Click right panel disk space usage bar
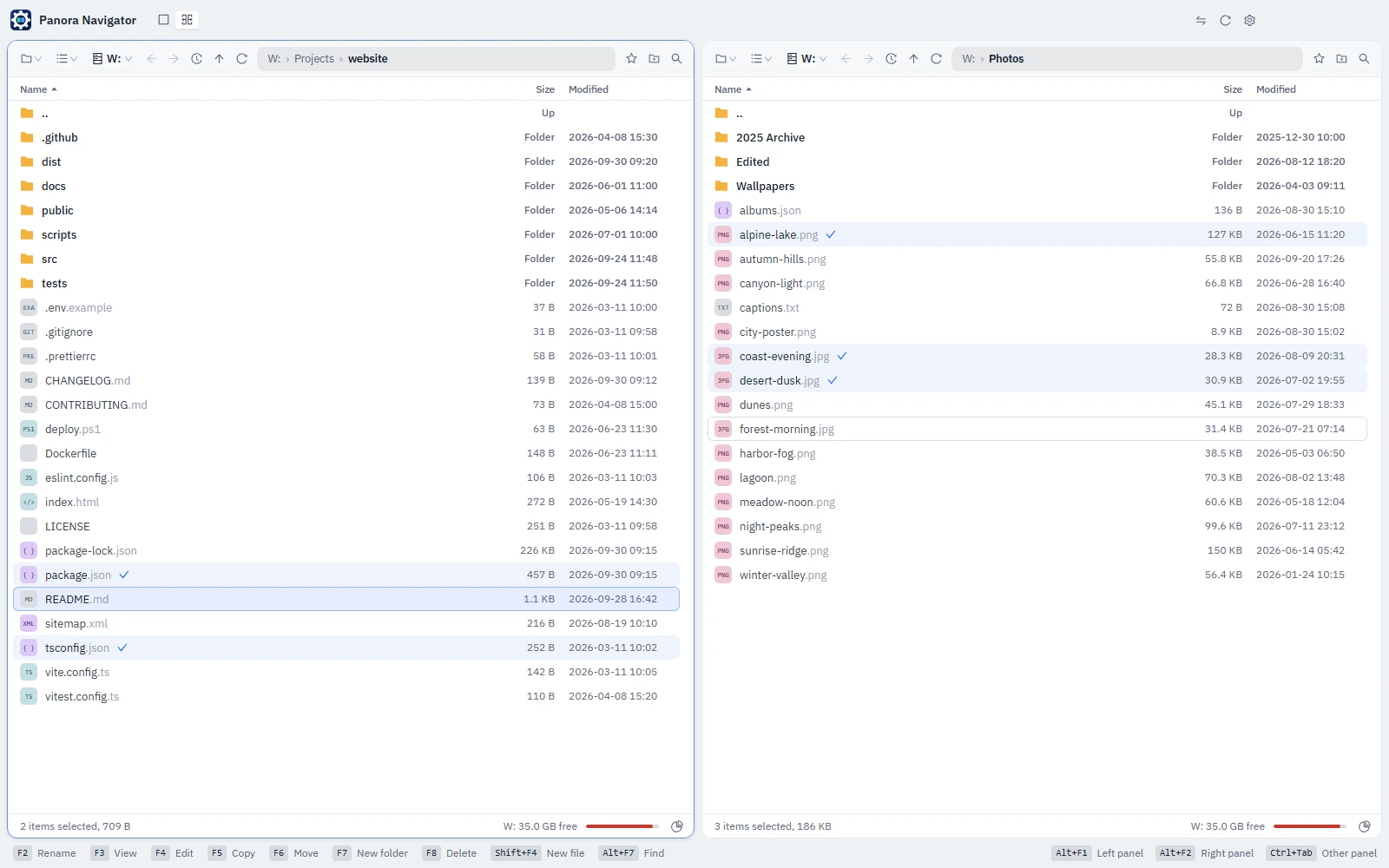Viewport: 1389px width, 868px height. 1309,826
